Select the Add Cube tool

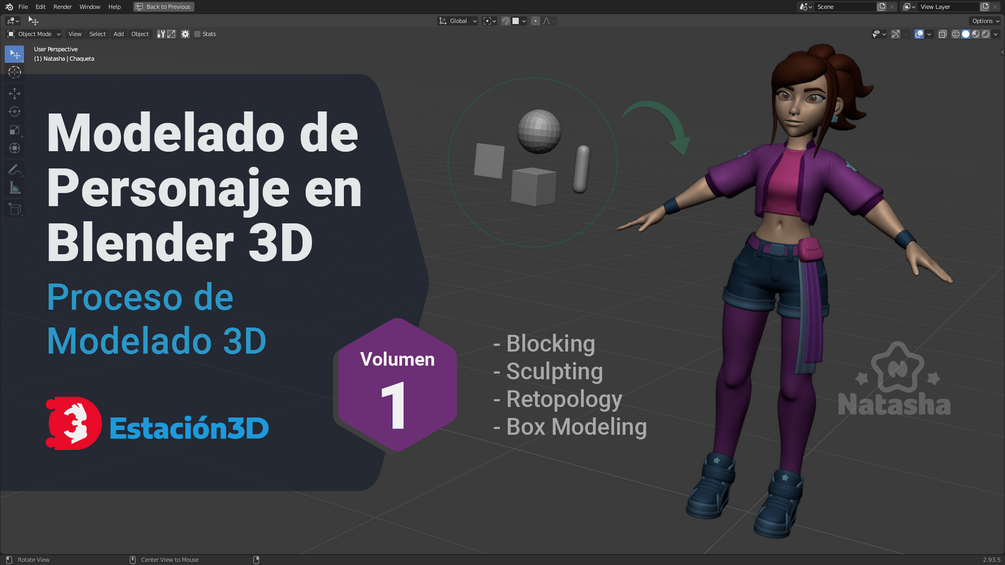(14, 209)
